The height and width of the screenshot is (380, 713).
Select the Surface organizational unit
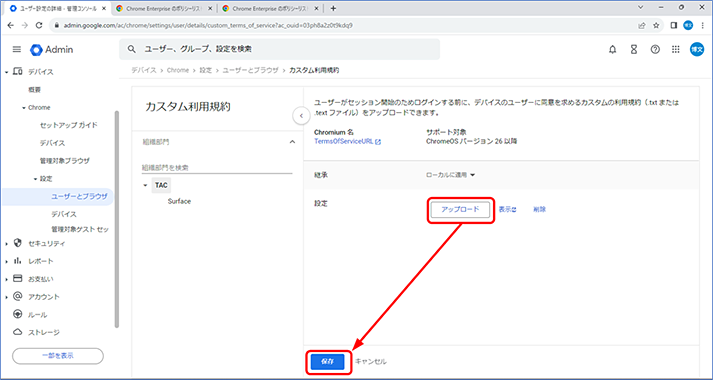pyautogui.click(x=179, y=201)
